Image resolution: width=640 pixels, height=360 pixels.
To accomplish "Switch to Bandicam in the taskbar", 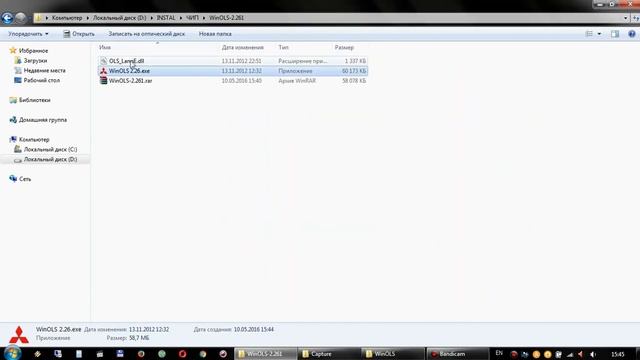I will [457, 354].
